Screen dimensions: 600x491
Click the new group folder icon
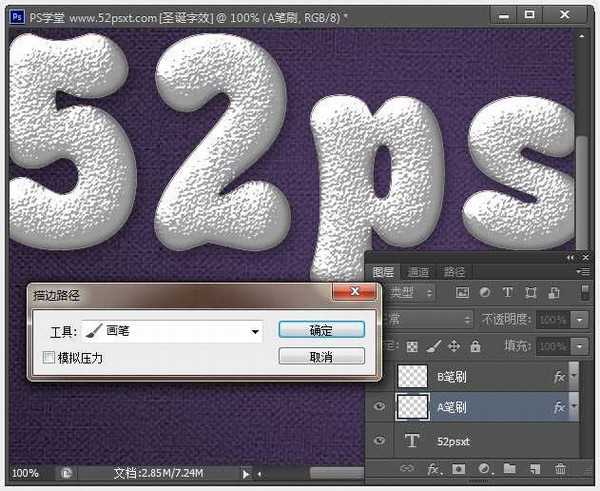509,468
